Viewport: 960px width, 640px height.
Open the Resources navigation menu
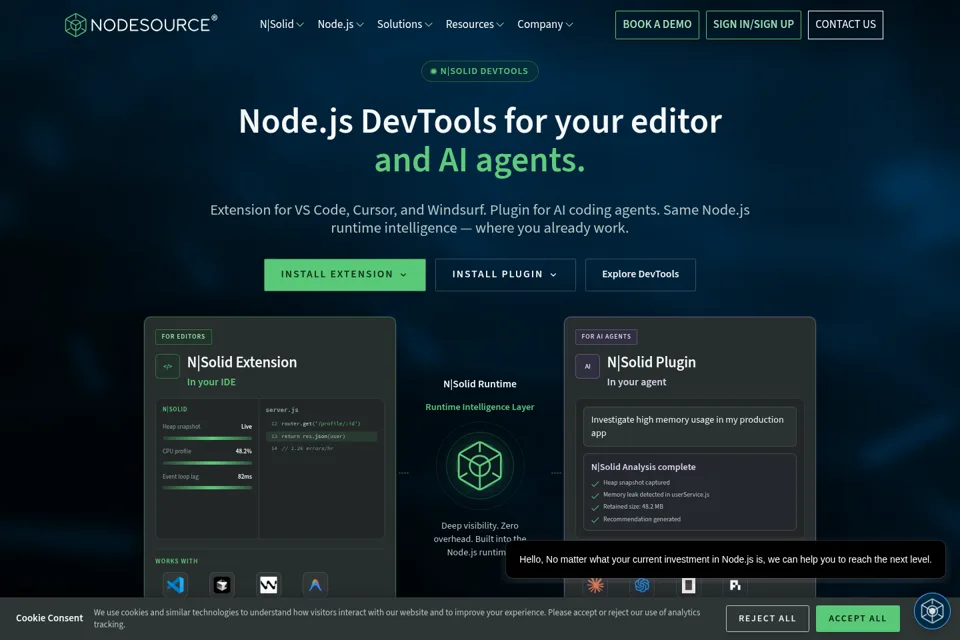pyautogui.click(x=474, y=24)
